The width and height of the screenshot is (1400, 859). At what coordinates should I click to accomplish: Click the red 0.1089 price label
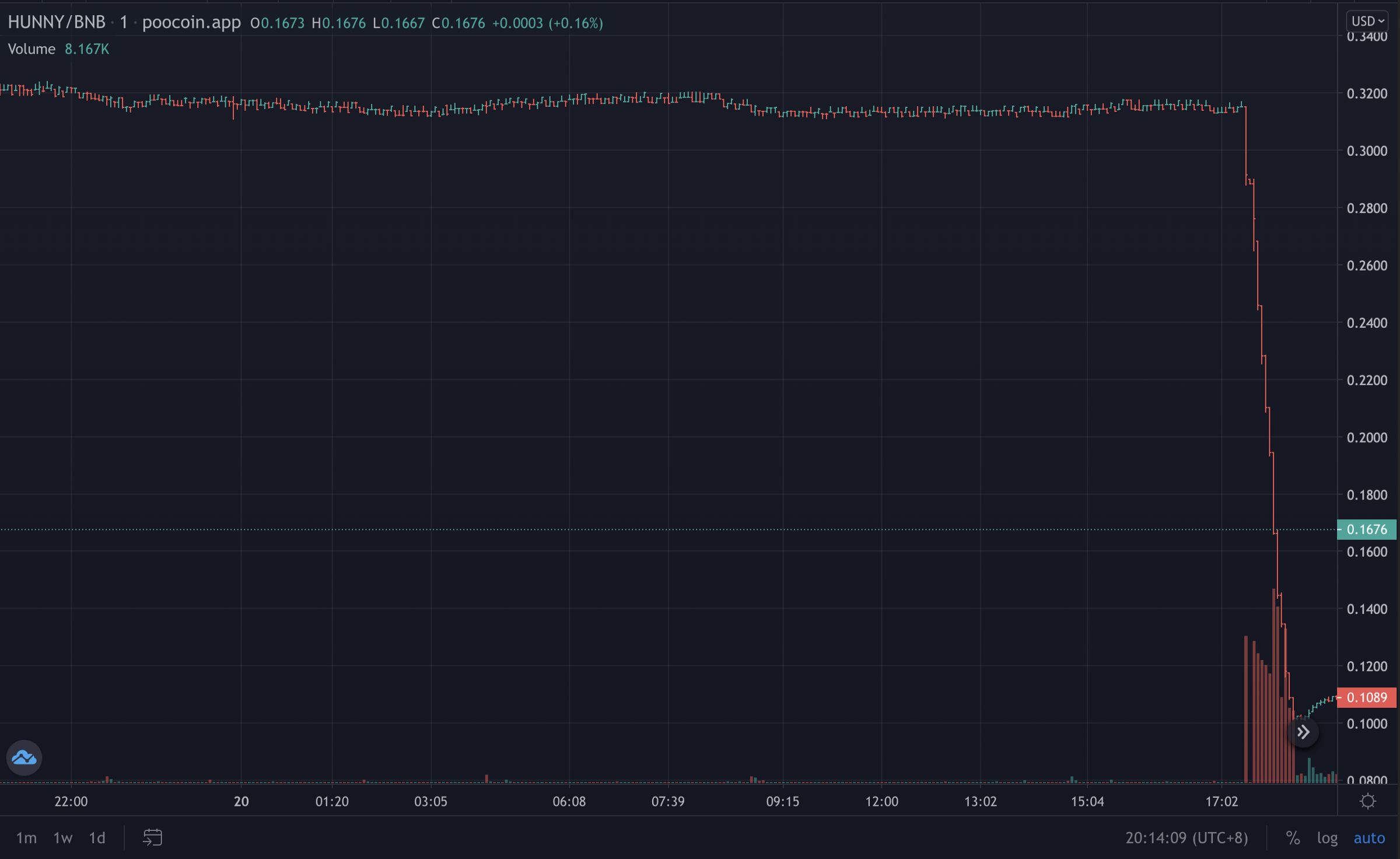click(x=1366, y=697)
